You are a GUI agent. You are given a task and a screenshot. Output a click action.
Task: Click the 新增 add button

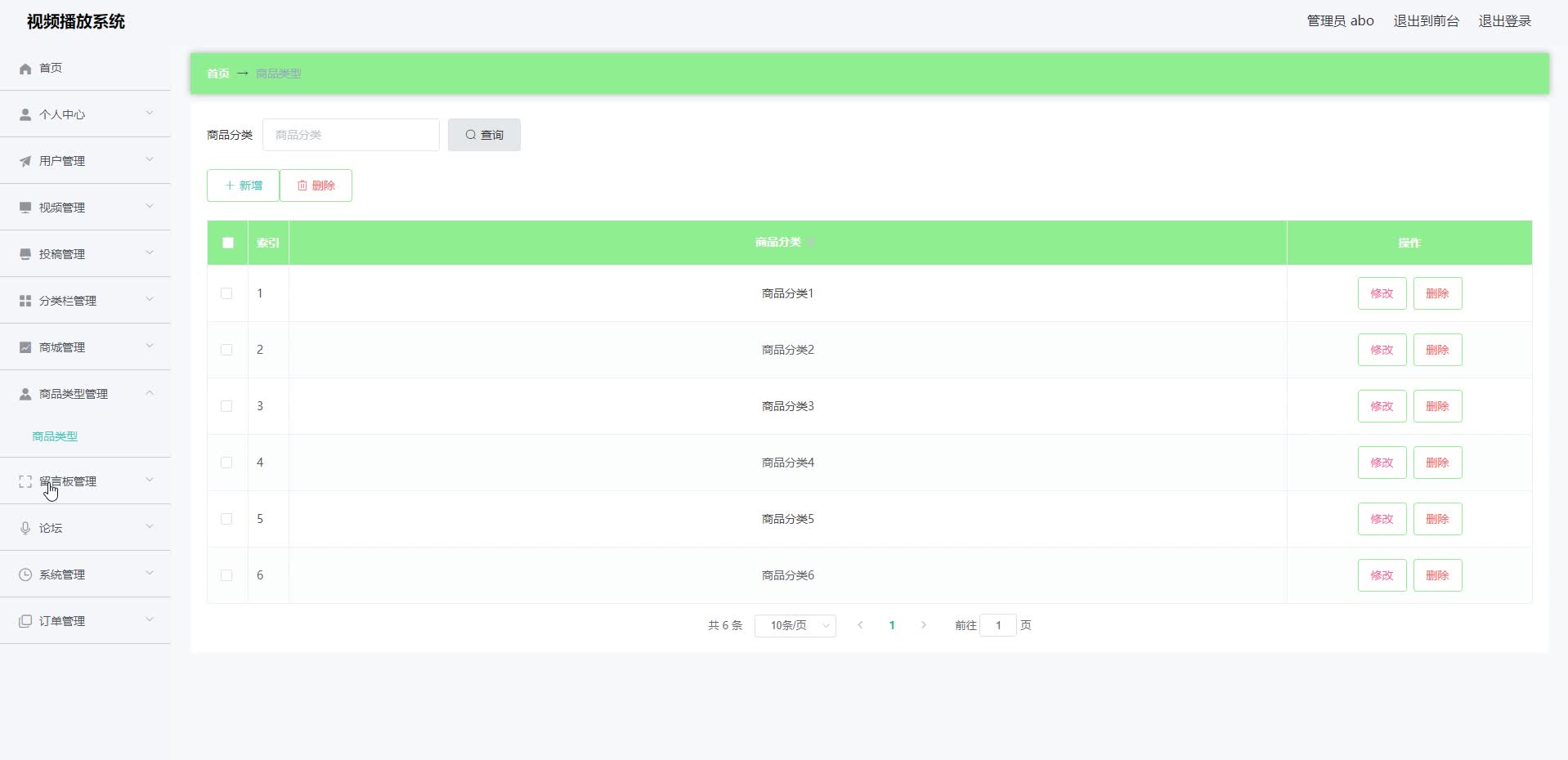pyautogui.click(x=243, y=186)
